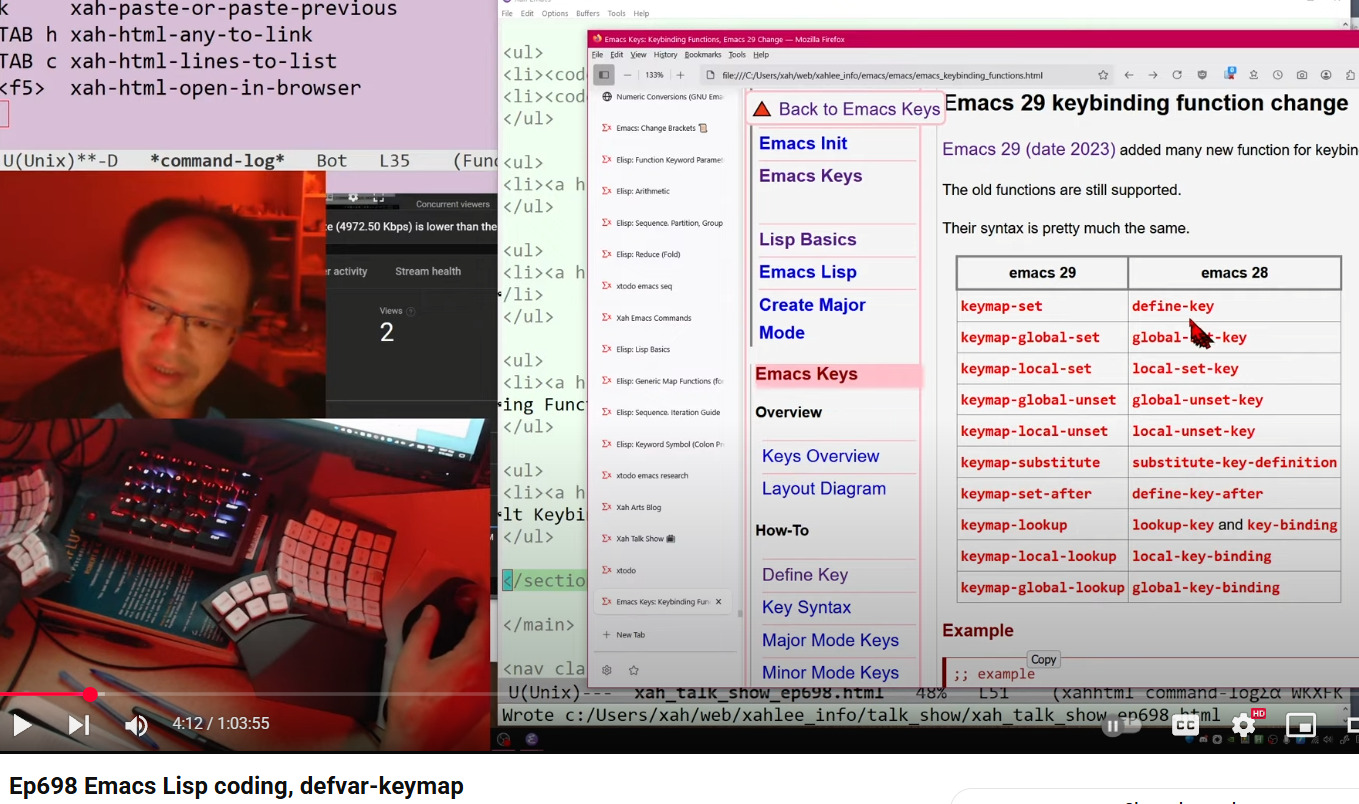Screen dimensions: 1359x804
Task: Open the YouTube player settings gear
Action: pos(1244,725)
